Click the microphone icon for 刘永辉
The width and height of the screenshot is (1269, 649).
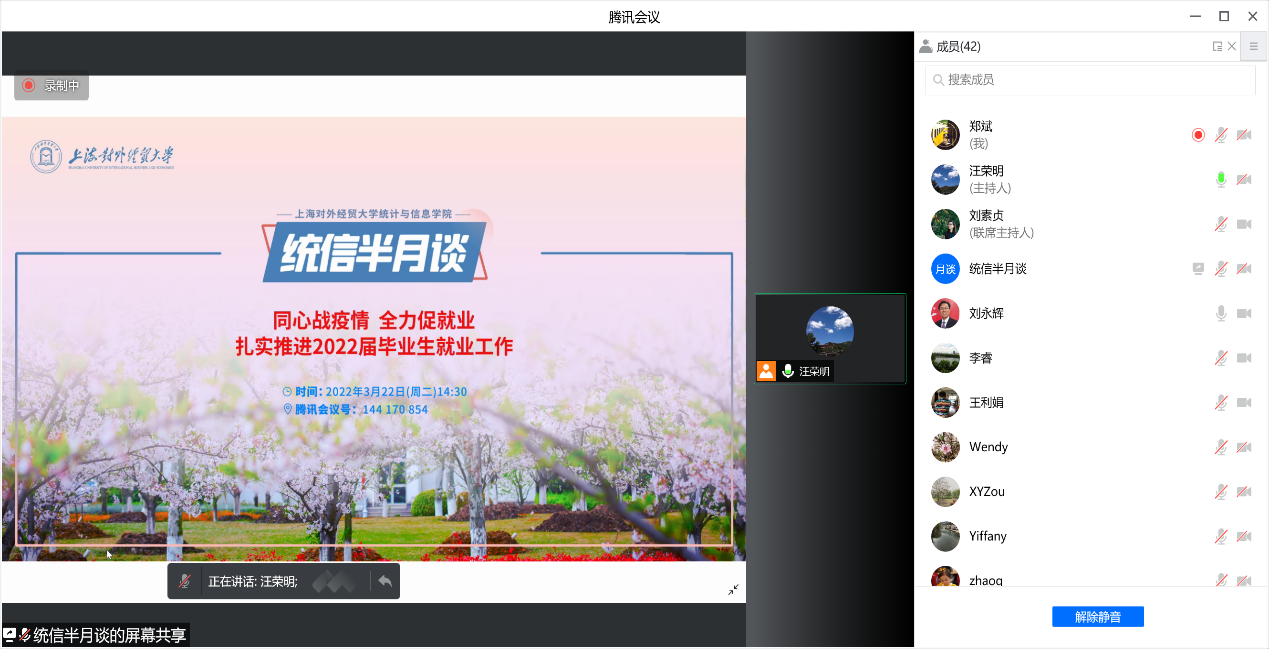1221,313
